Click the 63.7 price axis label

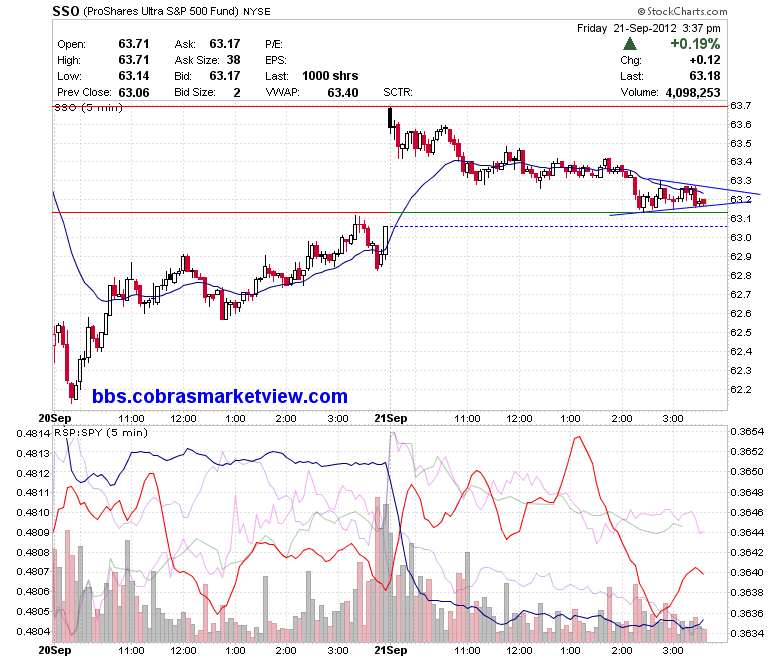[741, 105]
